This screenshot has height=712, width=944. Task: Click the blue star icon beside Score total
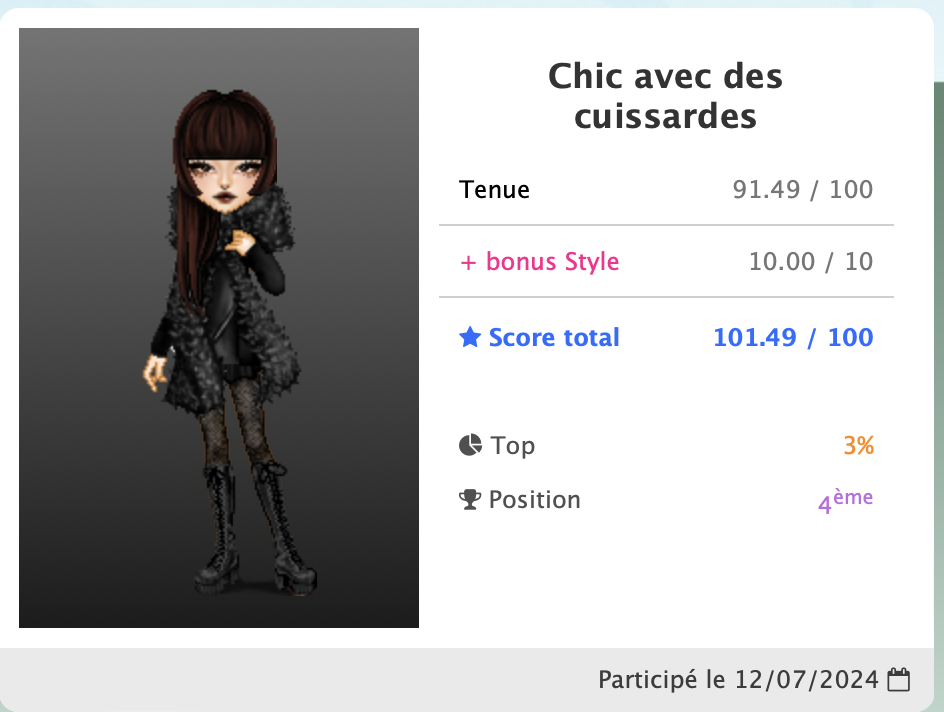pyautogui.click(x=470, y=337)
